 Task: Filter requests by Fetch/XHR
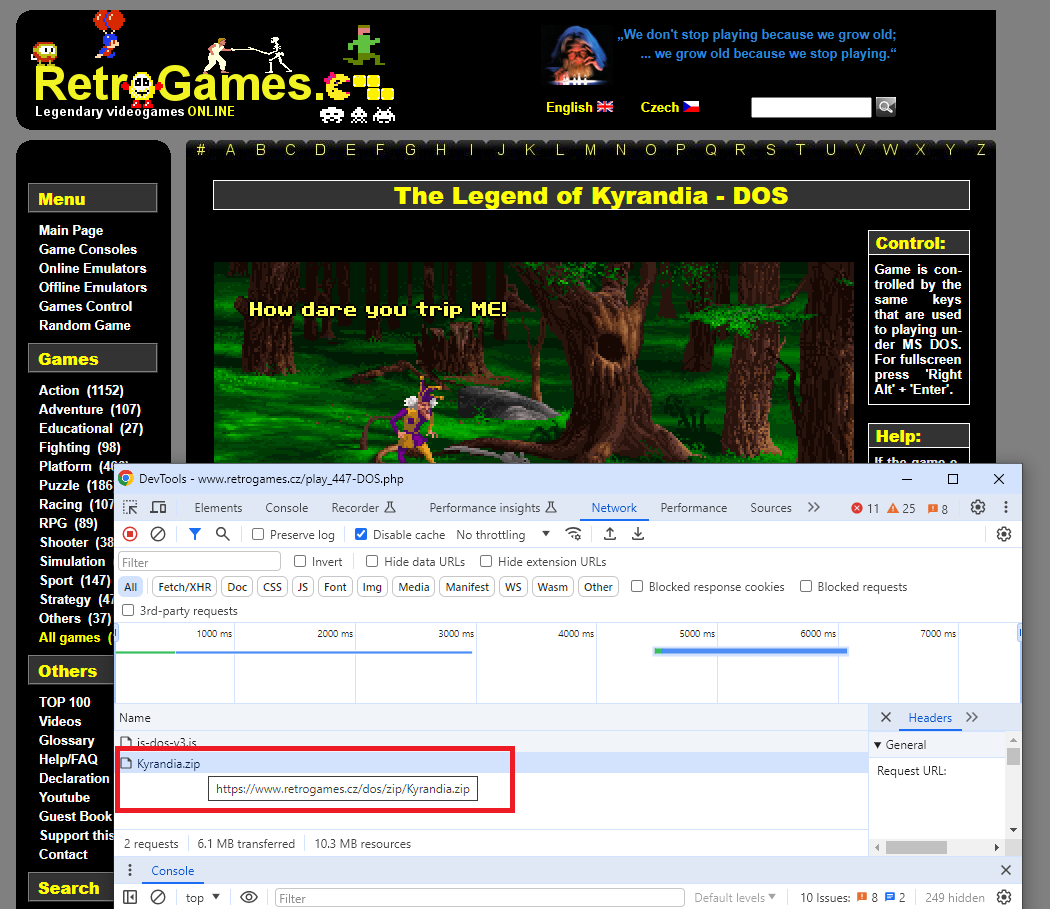pos(185,587)
